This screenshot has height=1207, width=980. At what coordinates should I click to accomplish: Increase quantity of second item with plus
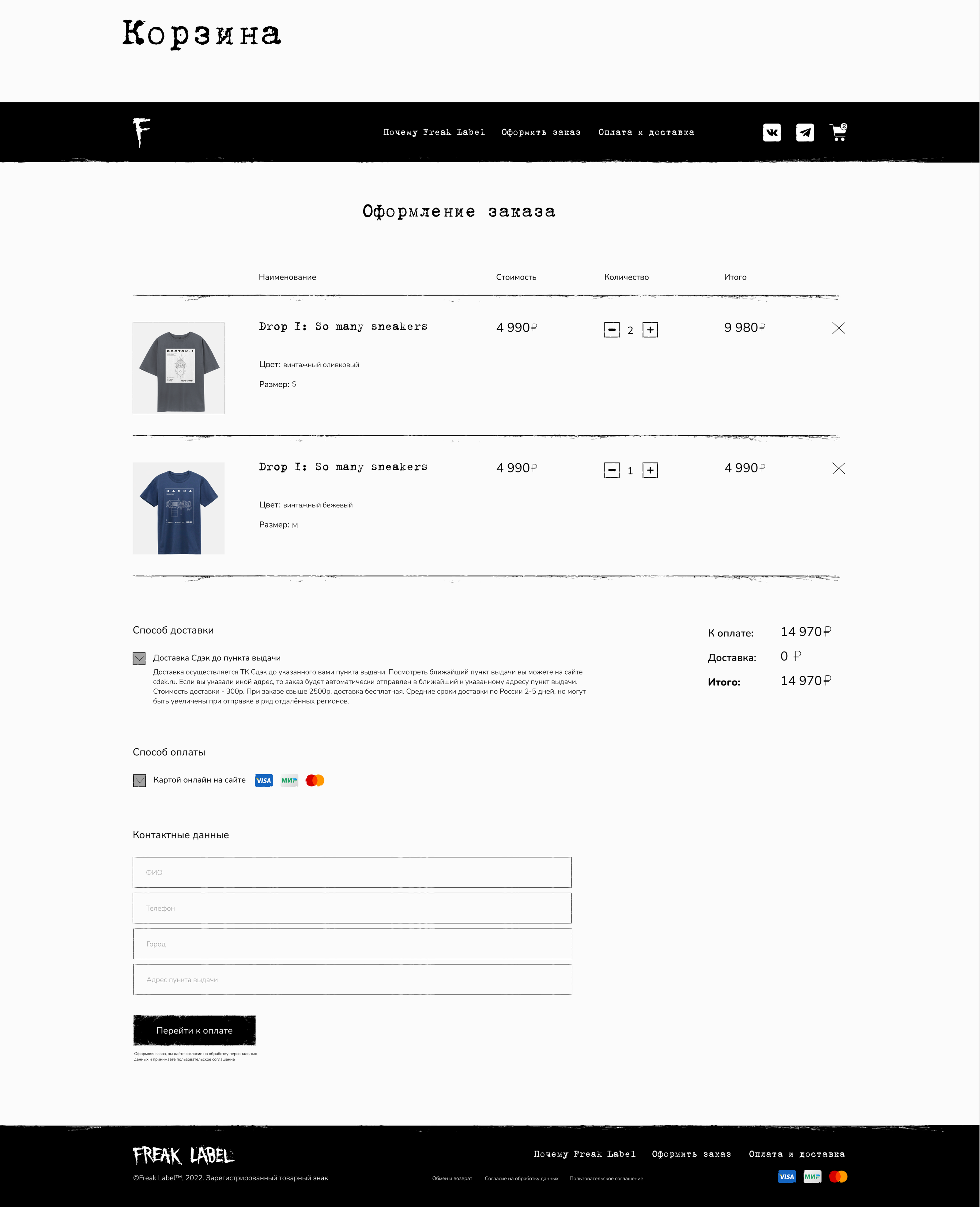pos(650,470)
